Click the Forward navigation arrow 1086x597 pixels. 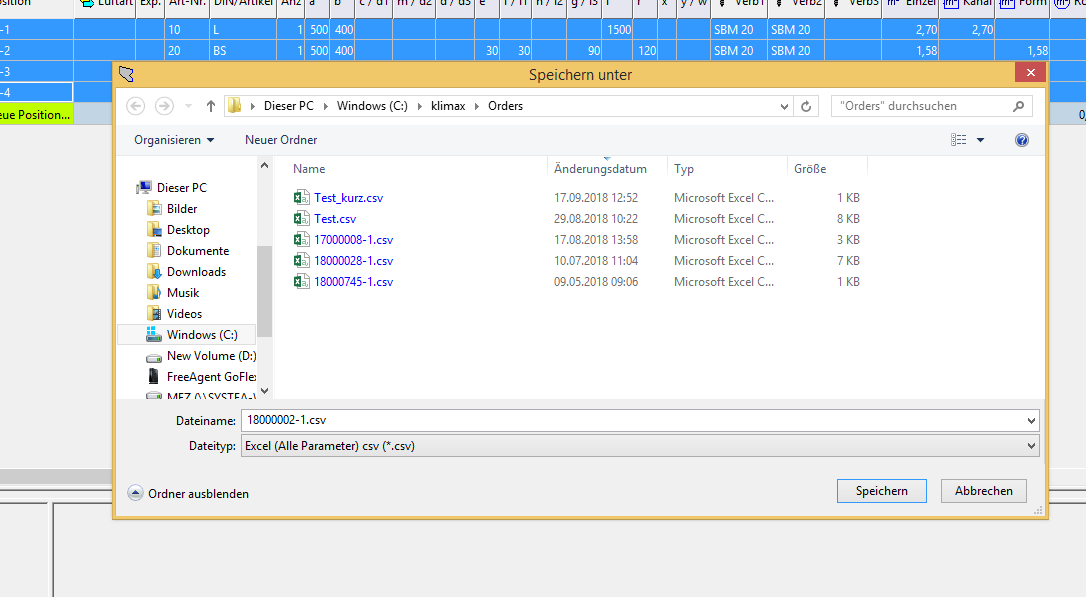click(164, 106)
